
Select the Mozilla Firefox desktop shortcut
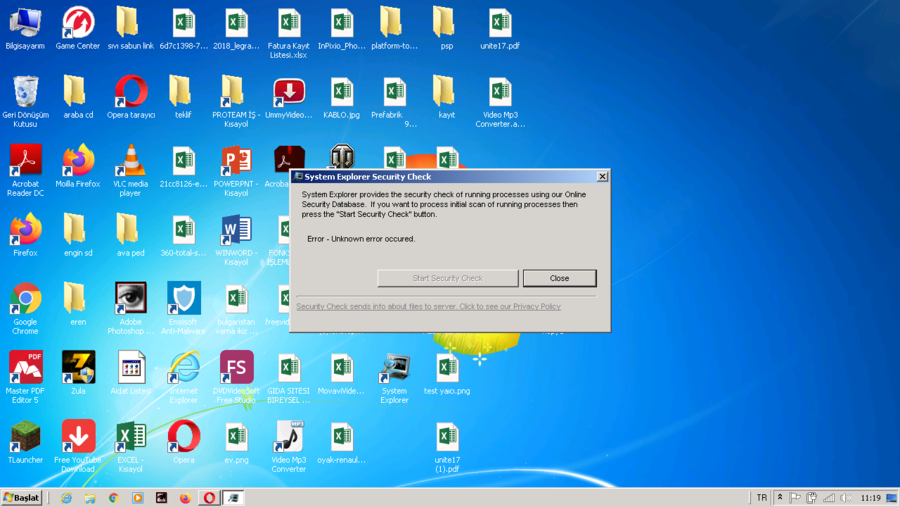click(77, 167)
